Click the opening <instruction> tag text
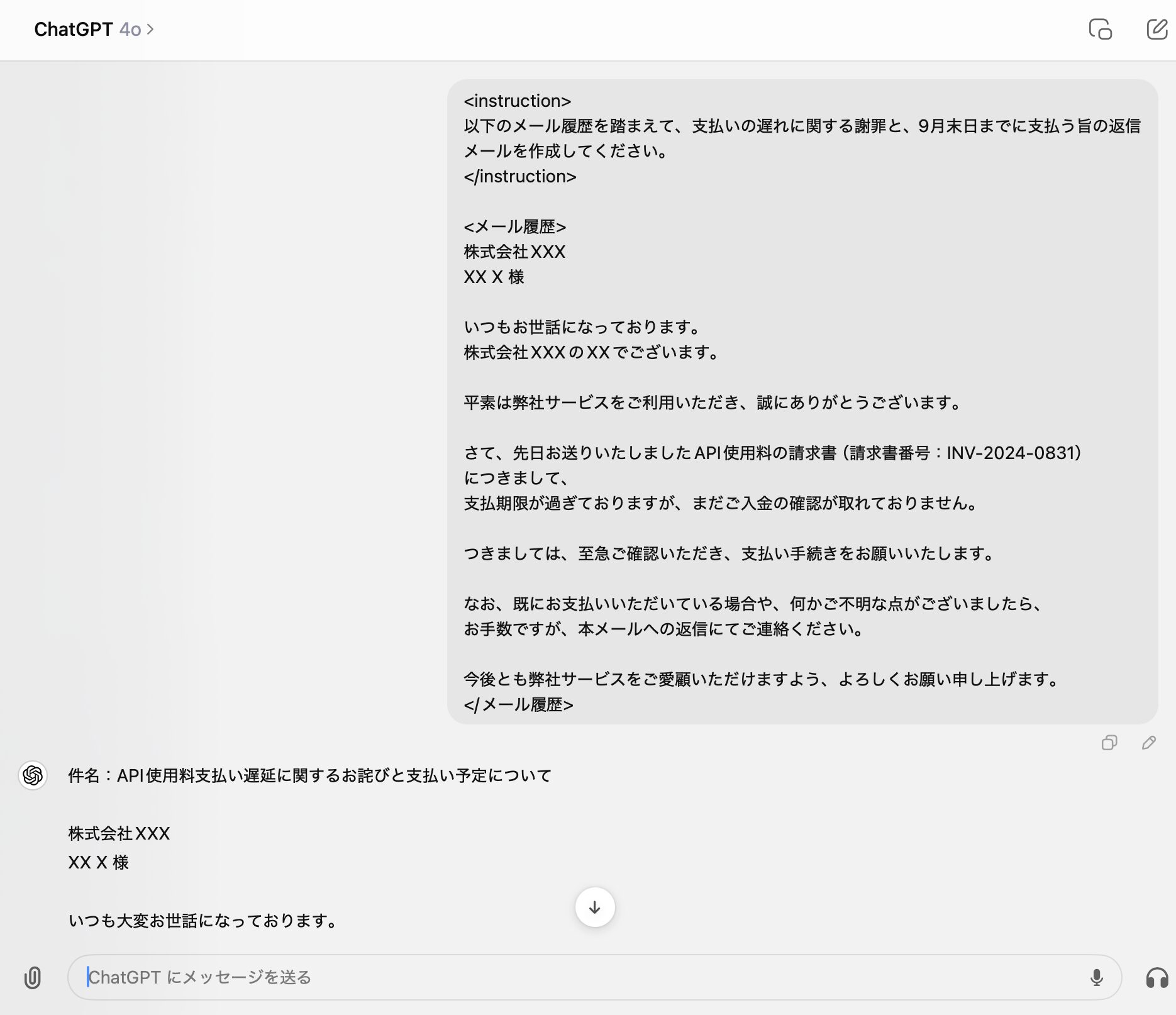The width and height of the screenshot is (1176, 1015). (x=517, y=101)
